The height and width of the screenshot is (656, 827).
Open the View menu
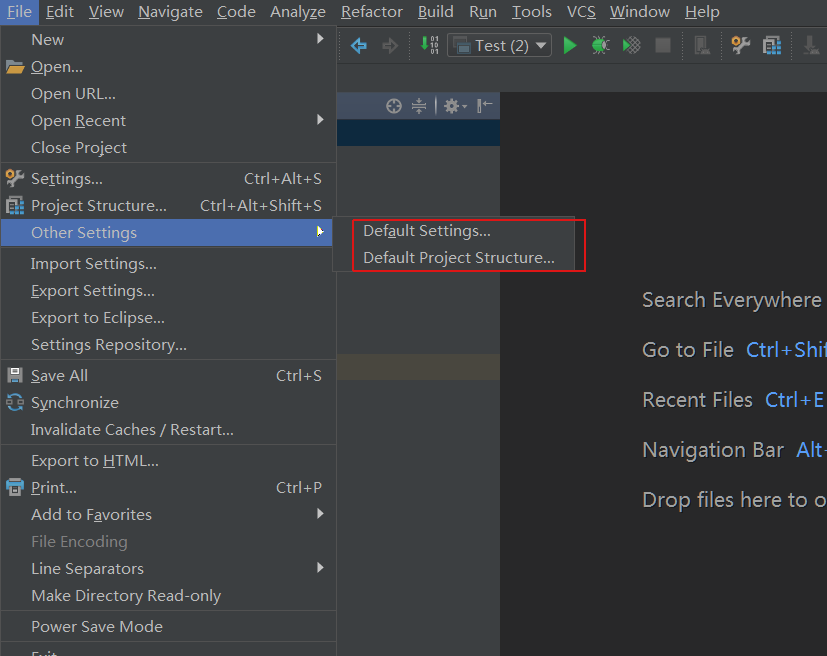click(x=106, y=12)
